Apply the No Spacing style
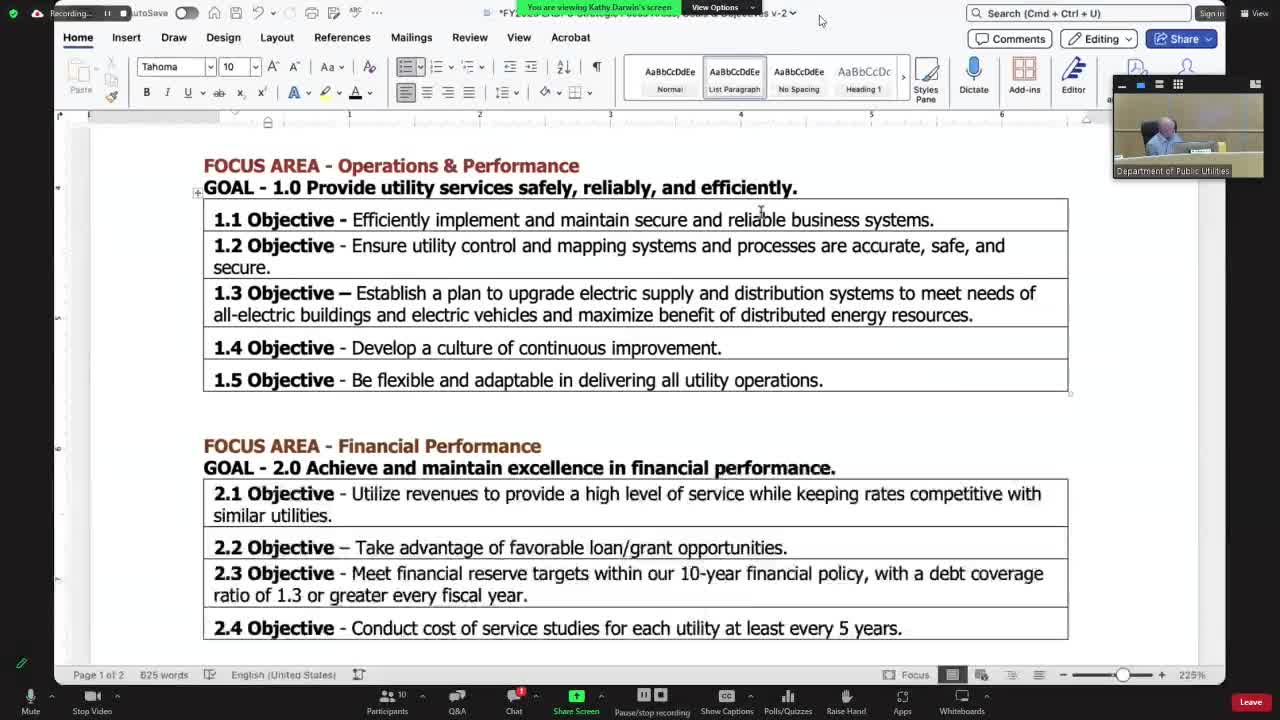The width and height of the screenshot is (1280, 720). click(x=799, y=79)
